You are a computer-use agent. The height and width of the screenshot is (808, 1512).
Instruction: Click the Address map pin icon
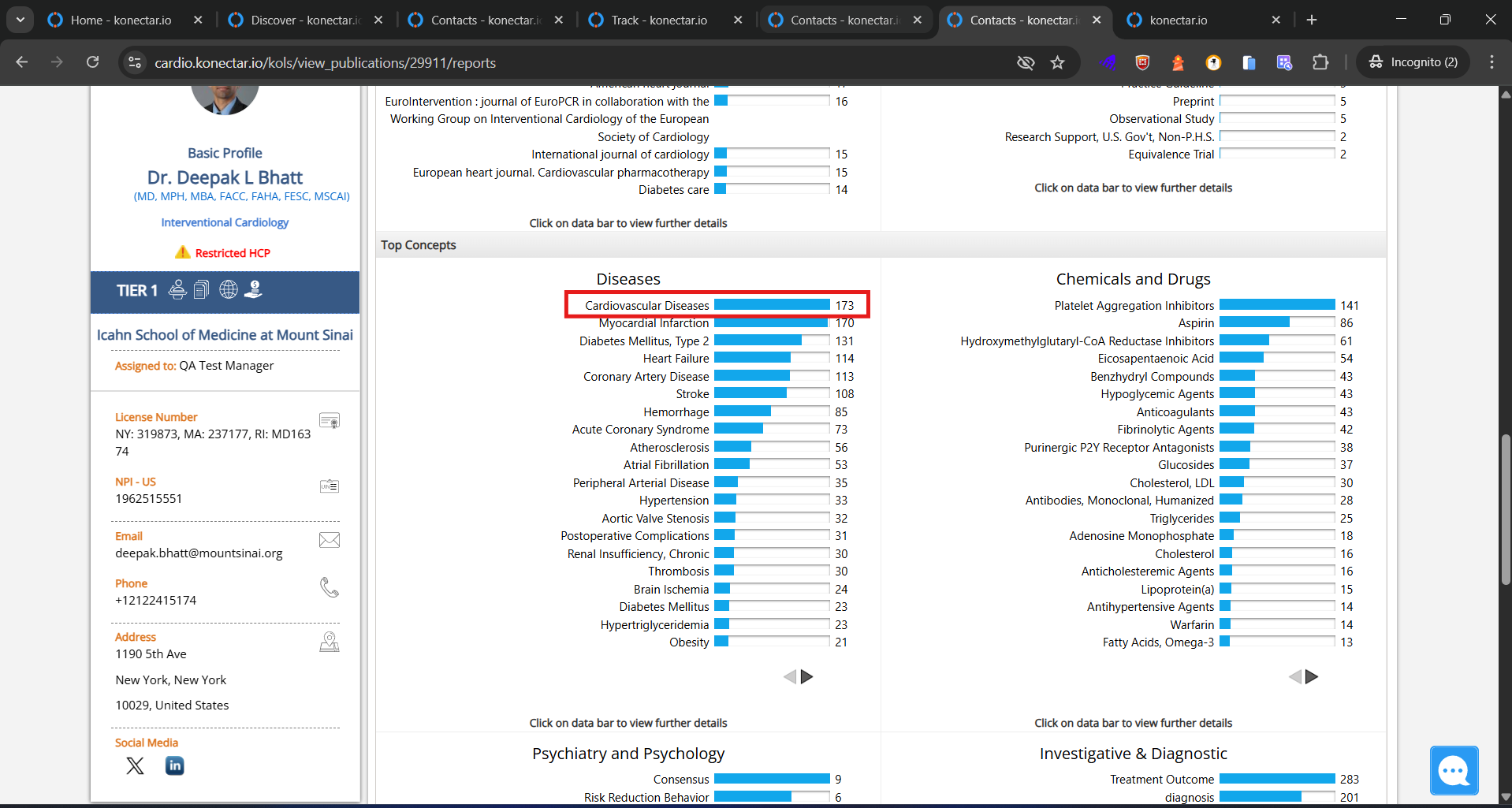click(x=330, y=642)
